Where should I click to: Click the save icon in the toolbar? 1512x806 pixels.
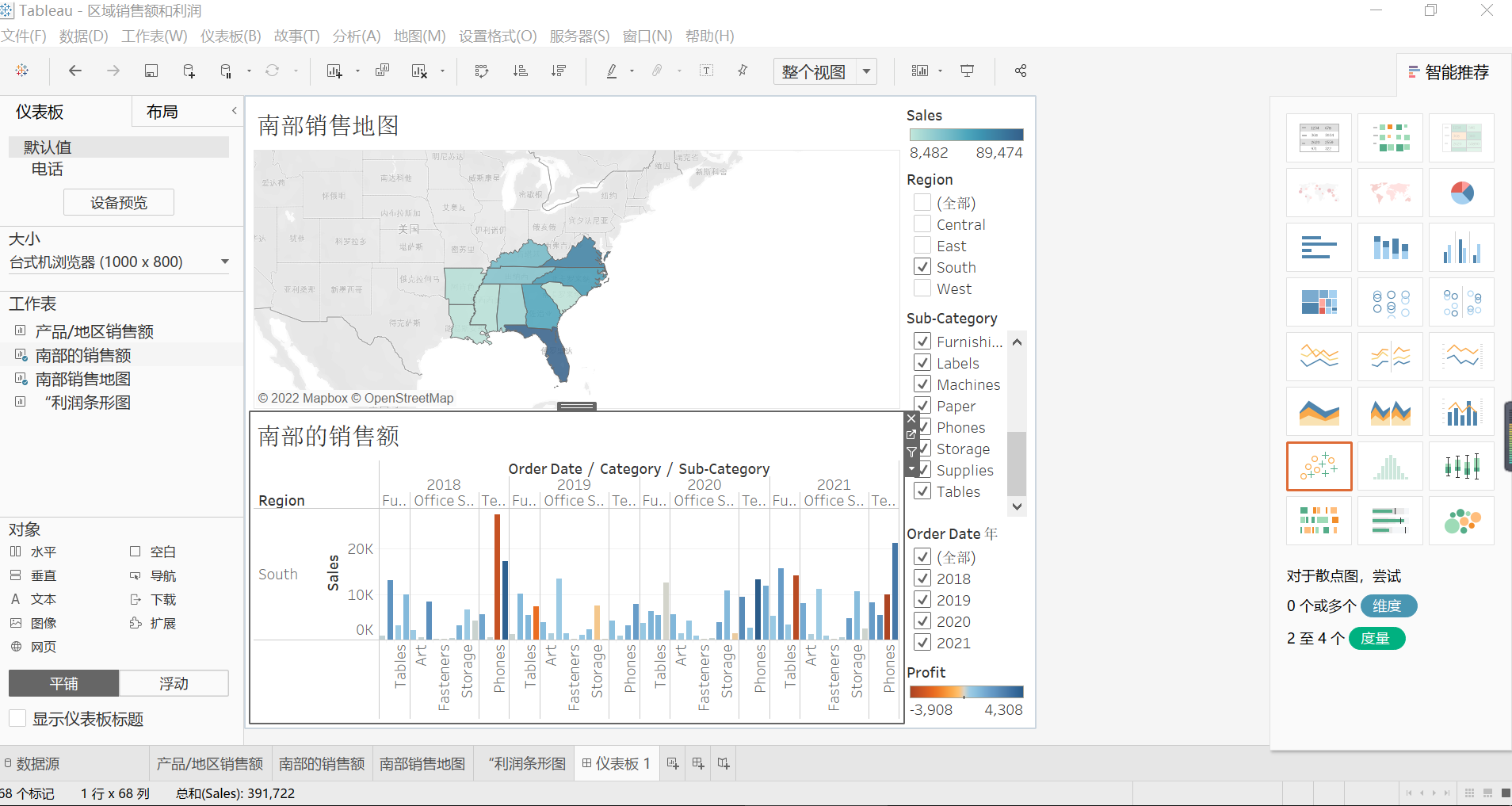[151, 71]
